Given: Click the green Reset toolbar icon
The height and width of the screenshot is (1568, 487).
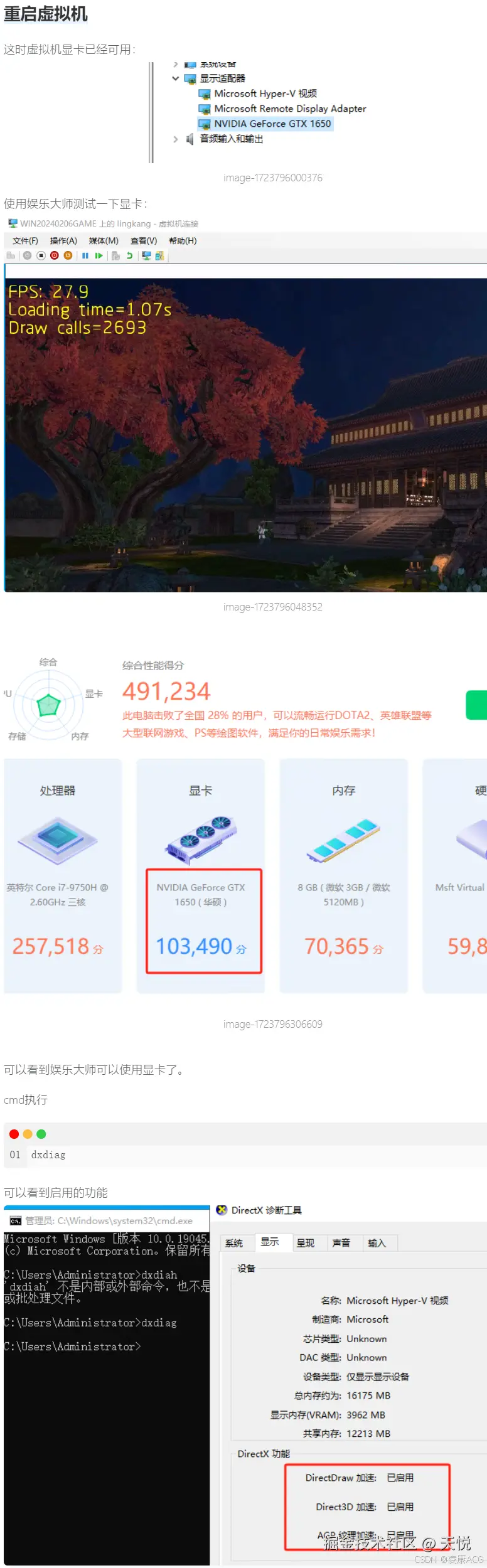Looking at the screenshot, I should coord(99,255).
